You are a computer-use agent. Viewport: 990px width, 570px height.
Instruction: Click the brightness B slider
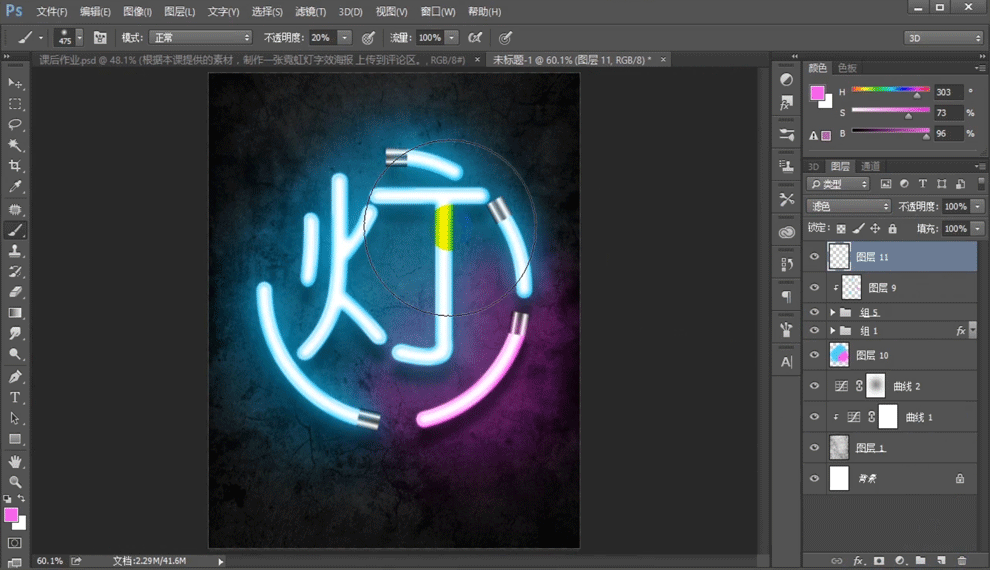890,131
